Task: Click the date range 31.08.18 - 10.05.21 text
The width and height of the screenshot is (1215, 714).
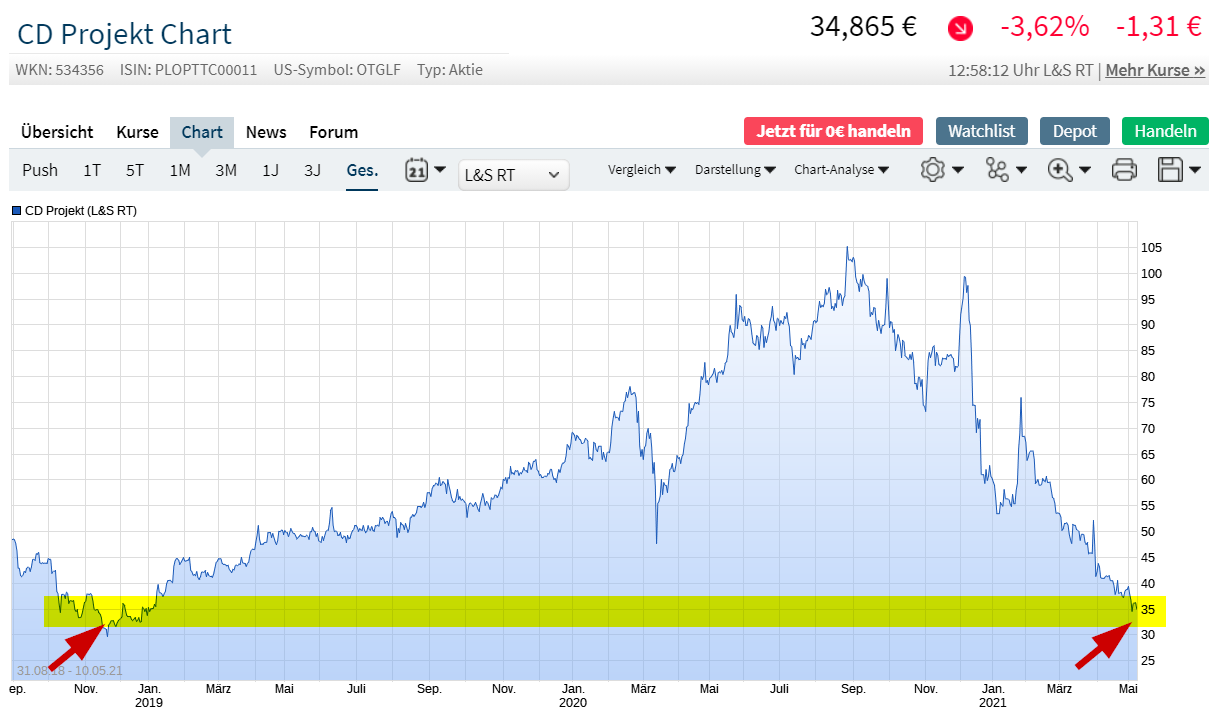Action: [69, 670]
